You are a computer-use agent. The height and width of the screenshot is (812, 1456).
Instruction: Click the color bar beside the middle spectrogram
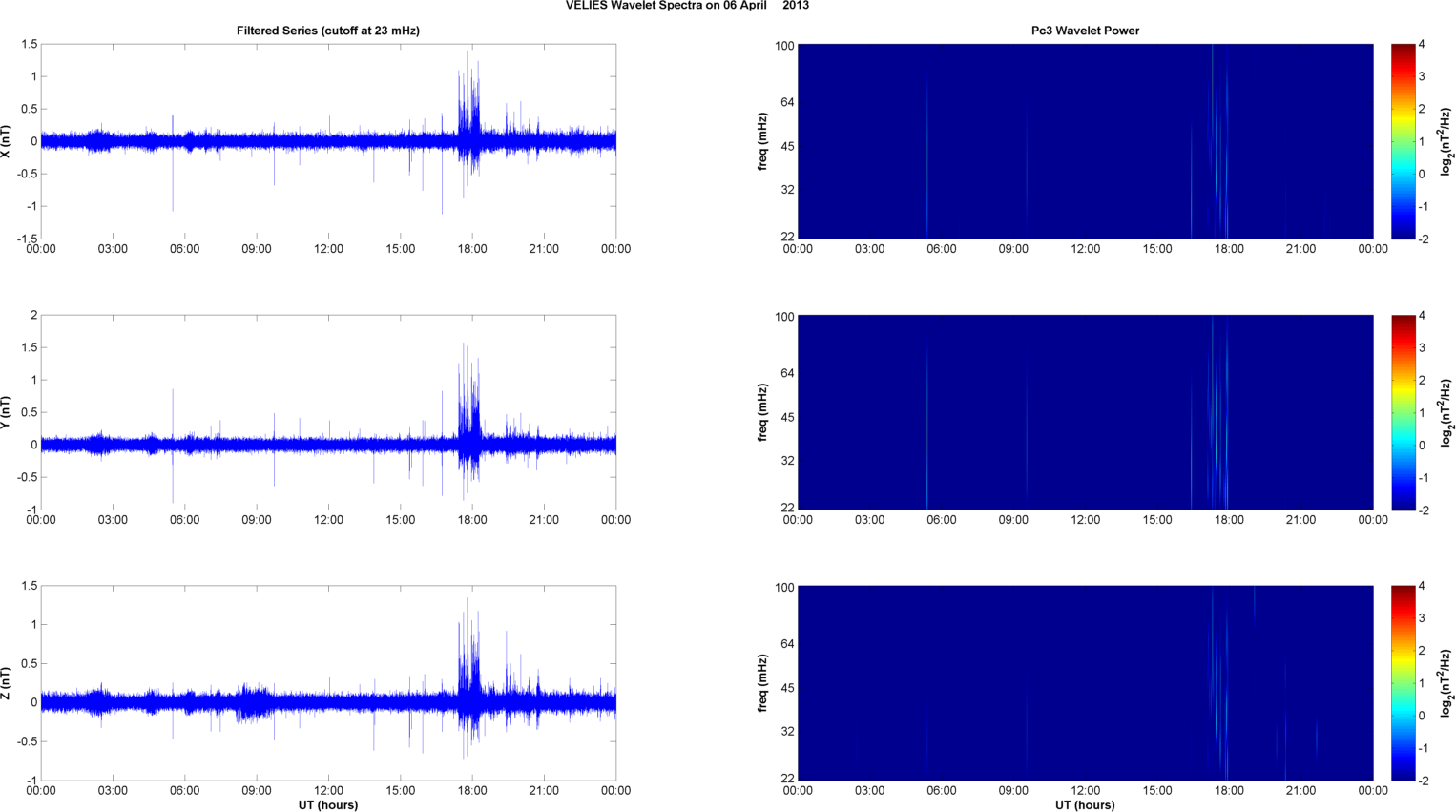click(1403, 412)
